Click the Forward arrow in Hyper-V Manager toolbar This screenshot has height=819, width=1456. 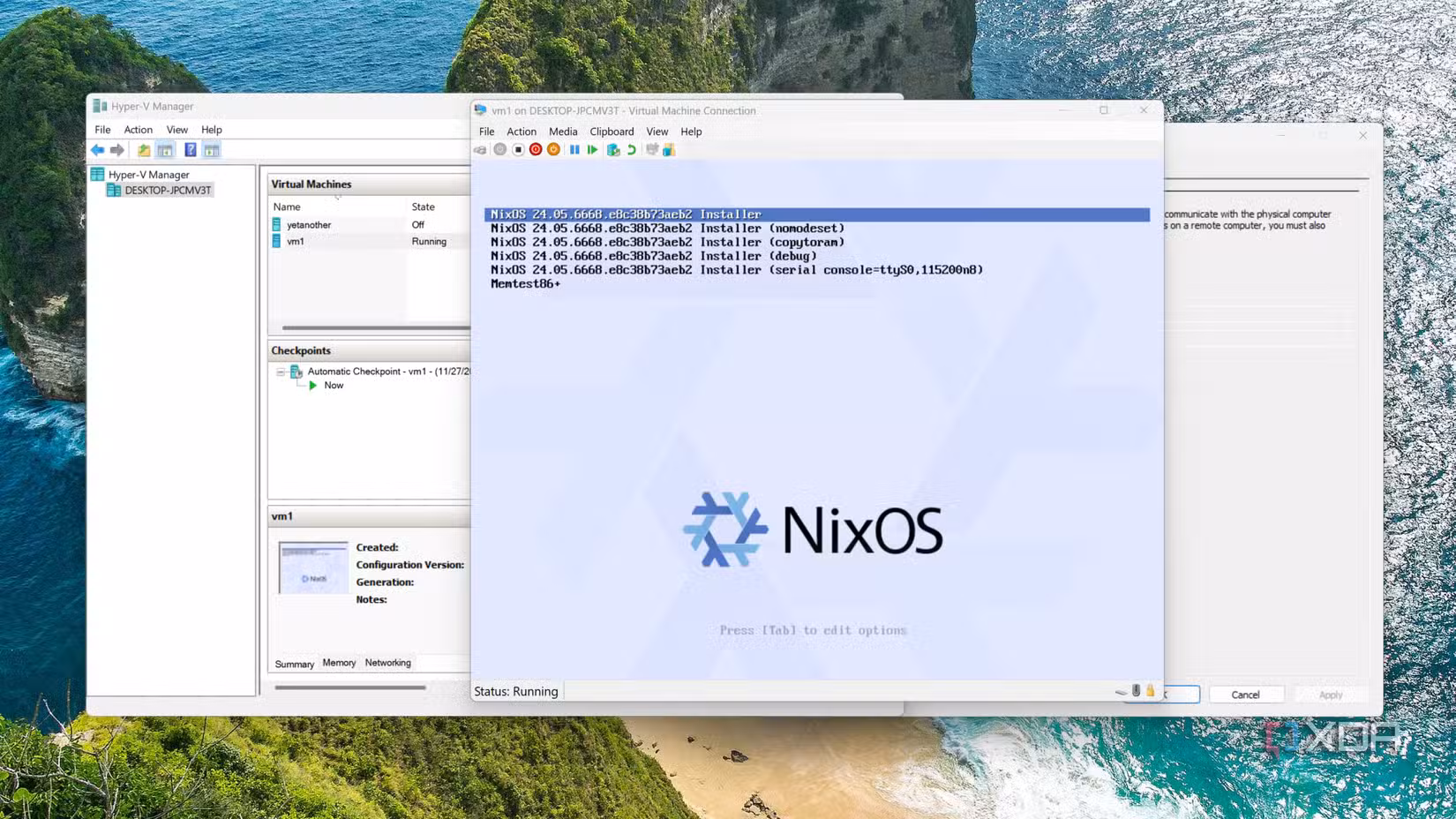pyautogui.click(x=116, y=150)
